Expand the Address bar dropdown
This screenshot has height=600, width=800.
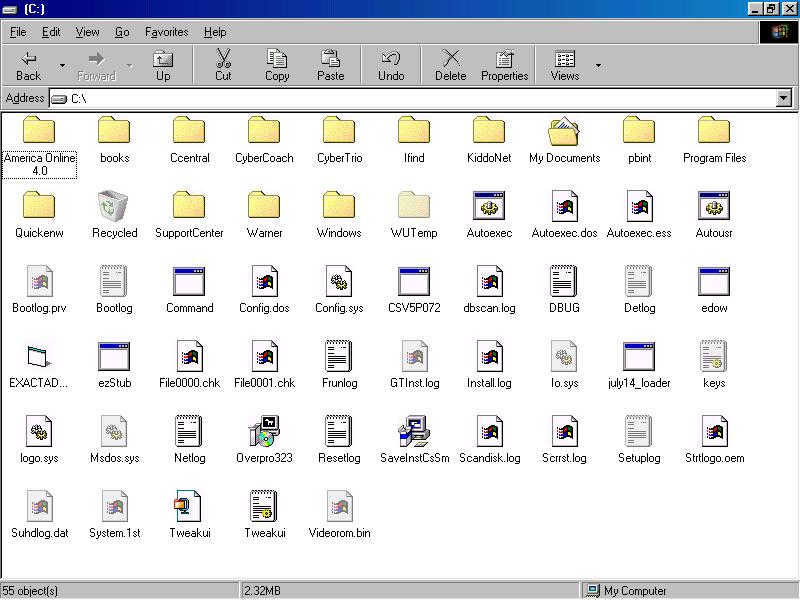[783, 98]
